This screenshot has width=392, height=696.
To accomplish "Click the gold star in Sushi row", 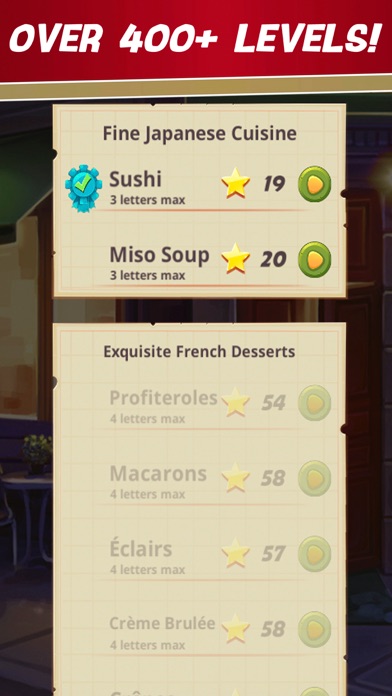I will (x=236, y=183).
